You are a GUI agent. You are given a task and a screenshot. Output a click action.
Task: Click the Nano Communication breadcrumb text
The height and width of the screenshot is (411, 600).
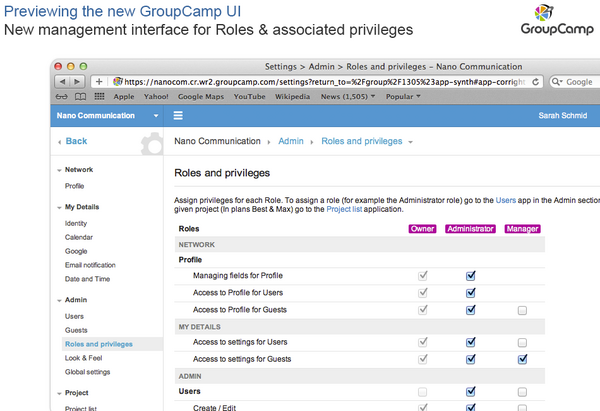pos(217,141)
